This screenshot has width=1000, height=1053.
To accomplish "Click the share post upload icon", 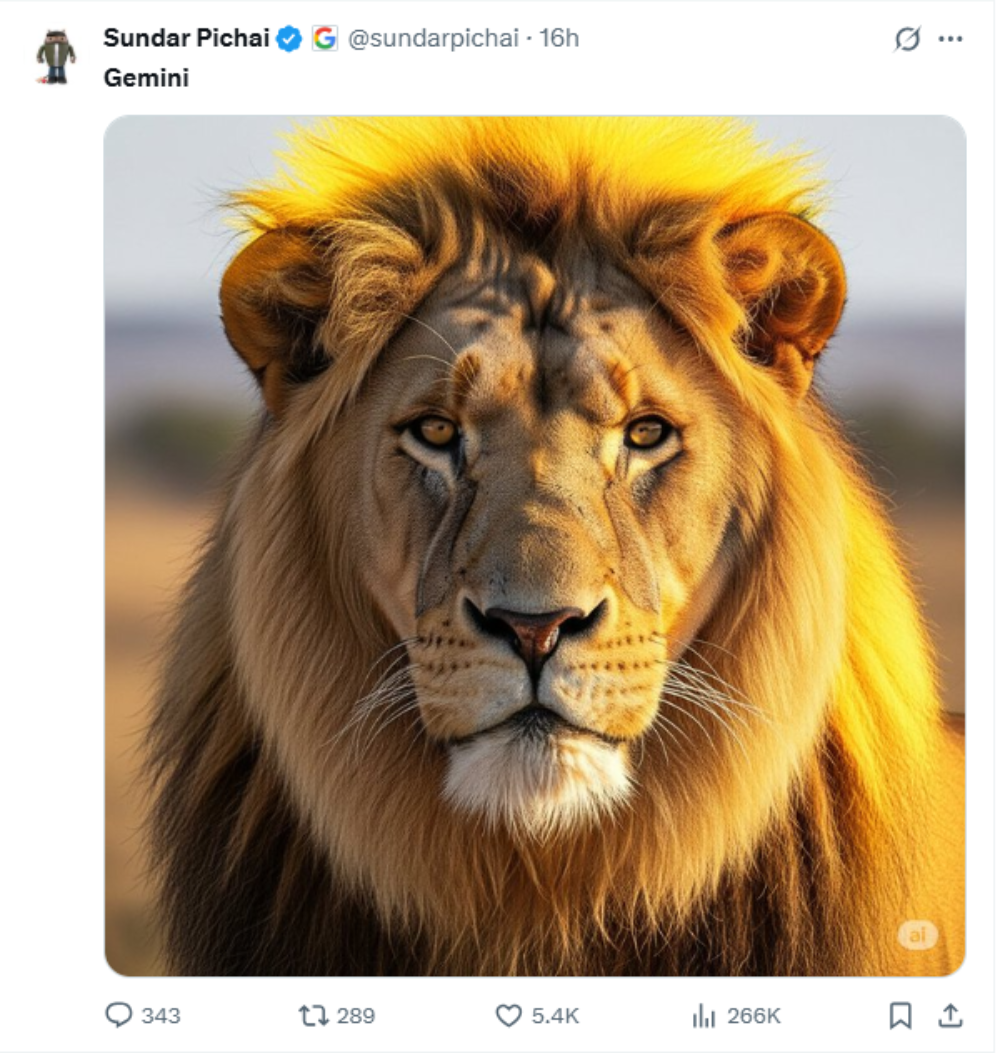I will (x=949, y=1016).
